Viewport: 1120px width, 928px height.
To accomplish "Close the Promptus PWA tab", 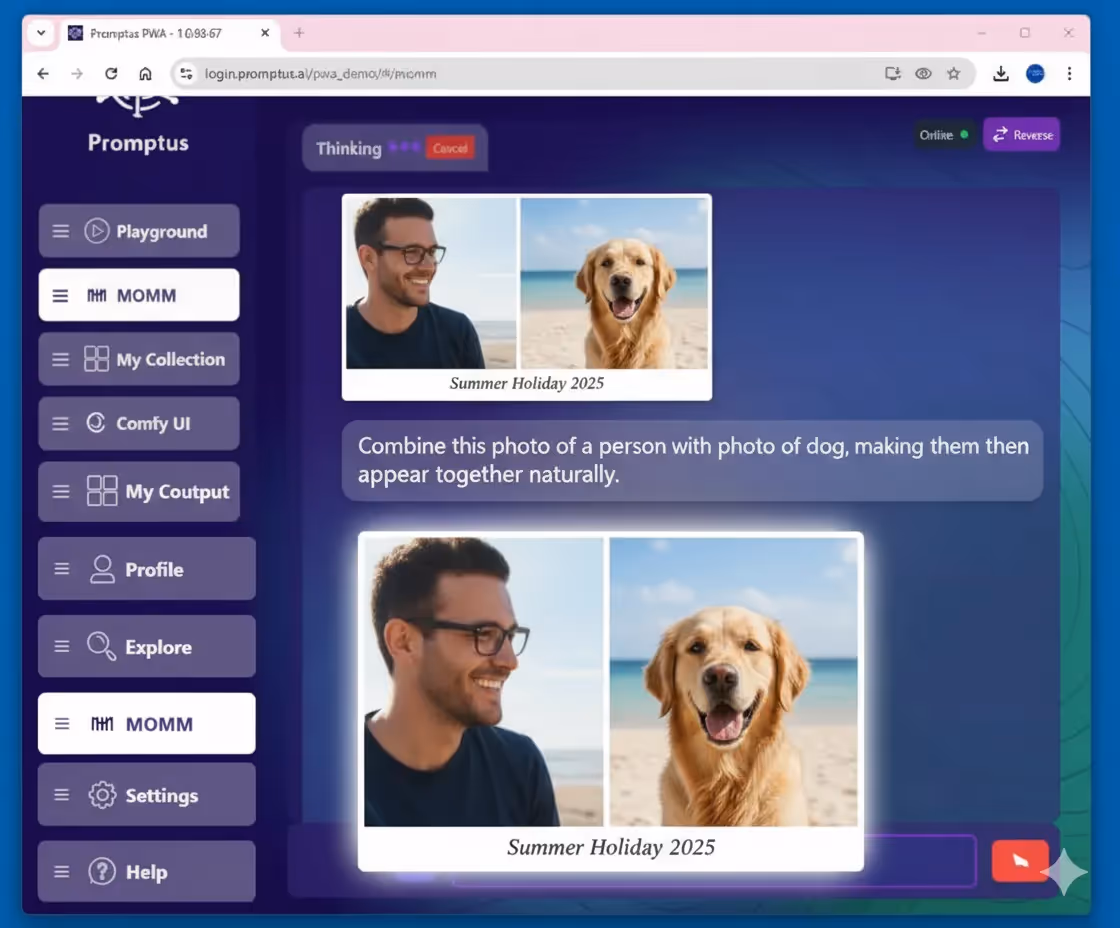I will pos(265,33).
